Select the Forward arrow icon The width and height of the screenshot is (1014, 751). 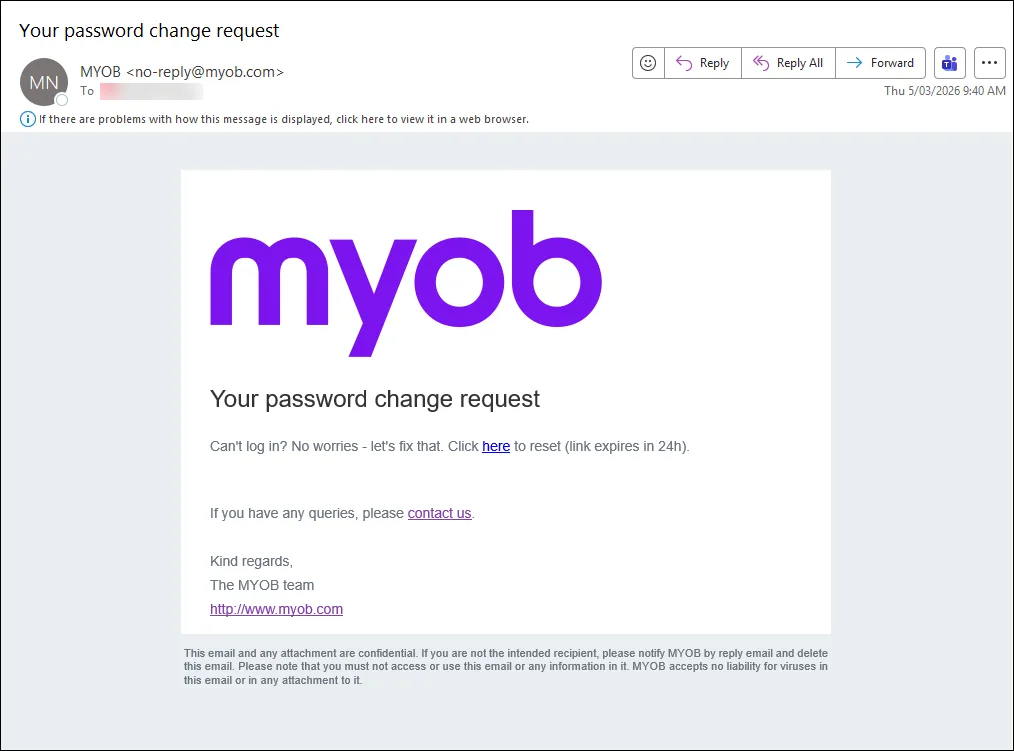point(855,62)
